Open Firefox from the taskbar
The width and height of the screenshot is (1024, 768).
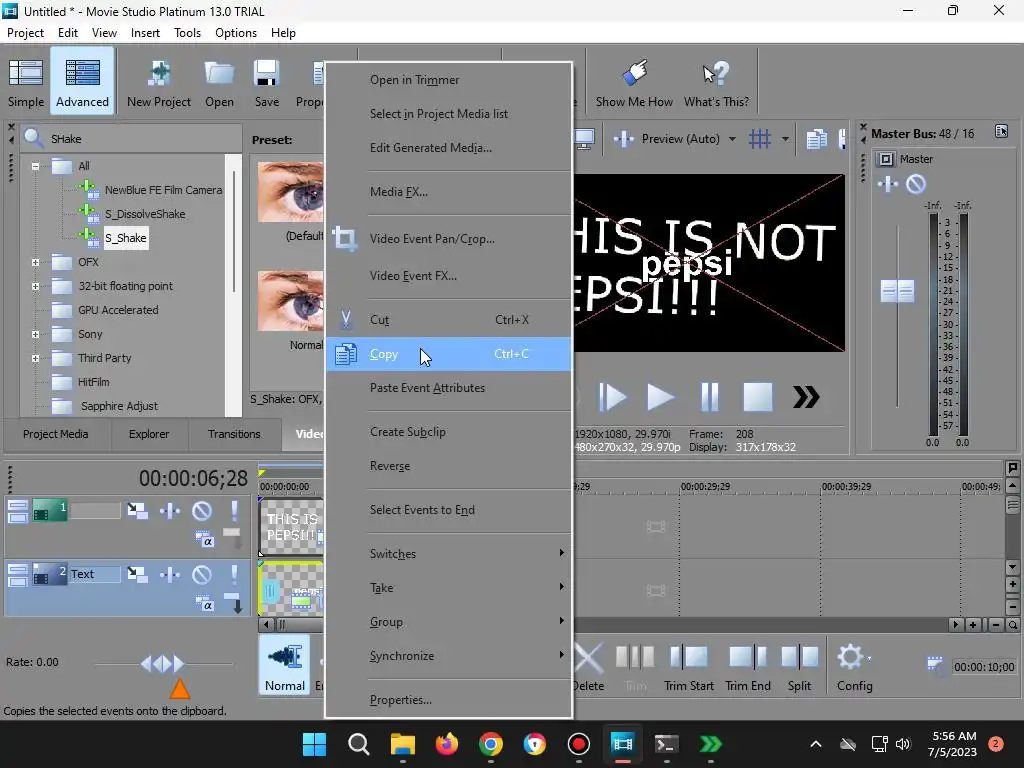pyautogui.click(x=447, y=744)
